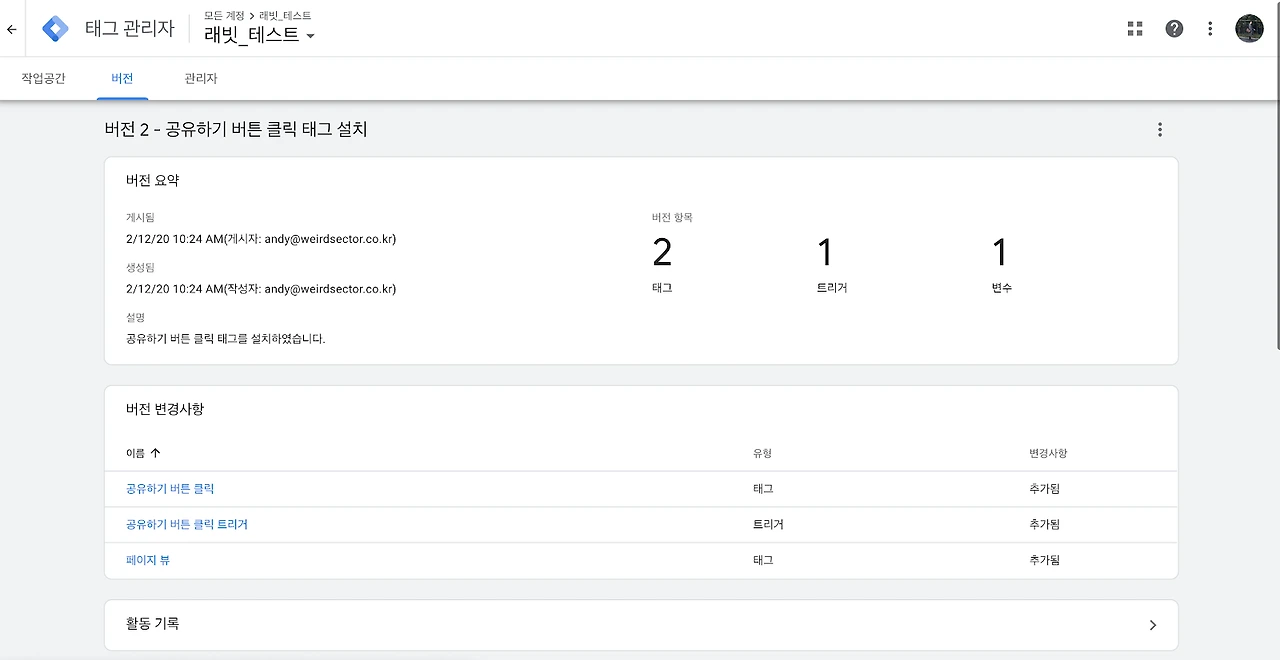Open the 페이지 뷰 tag link

148,560
